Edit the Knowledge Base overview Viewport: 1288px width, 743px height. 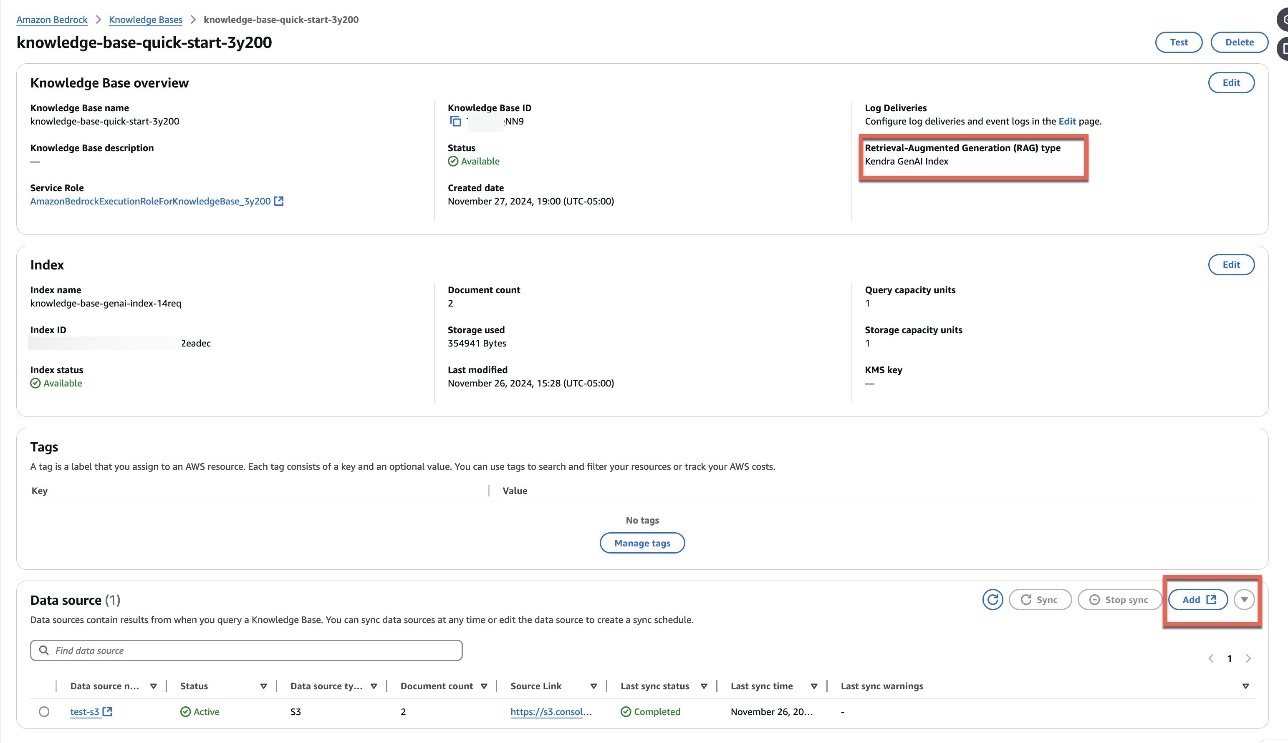click(1231, 83)
